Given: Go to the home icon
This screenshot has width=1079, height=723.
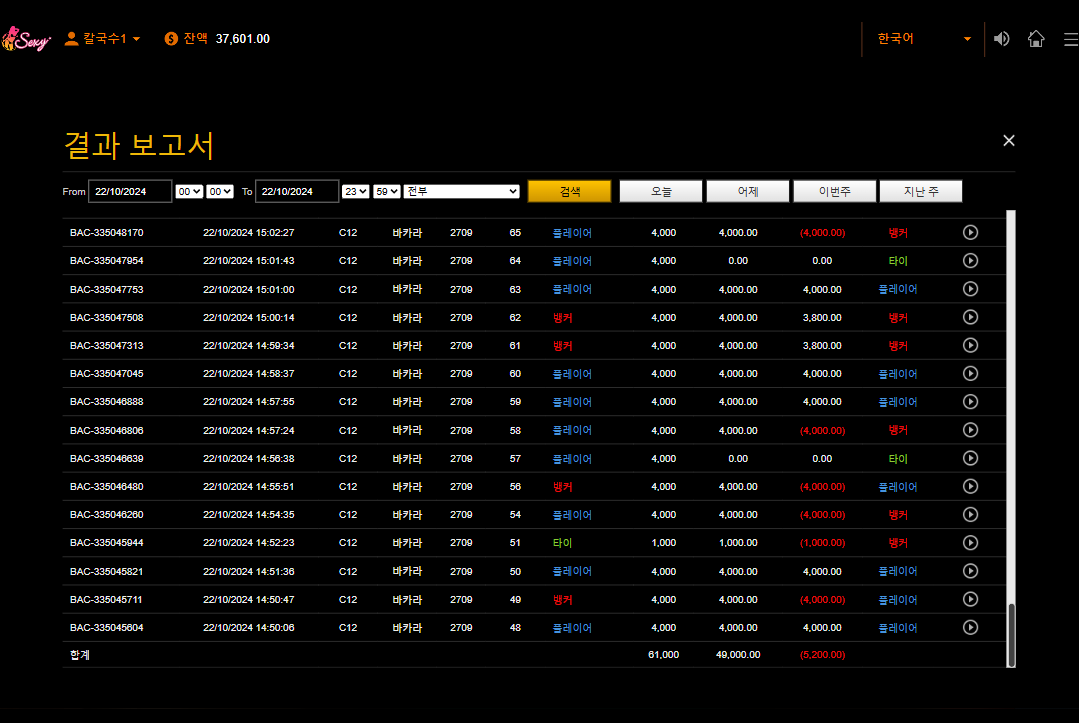Looking at the screenshot, I should (1036, 39).
